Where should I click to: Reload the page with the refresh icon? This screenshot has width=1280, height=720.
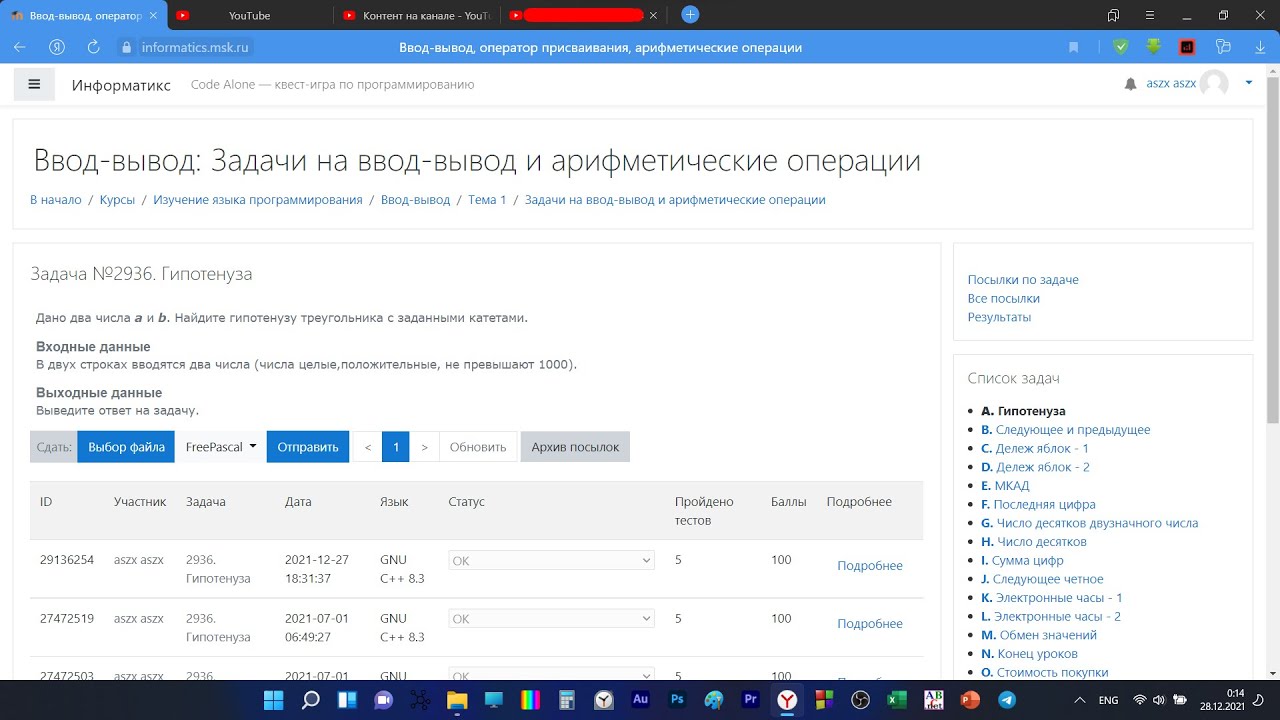pyautogui.click(x=93, y=47)
